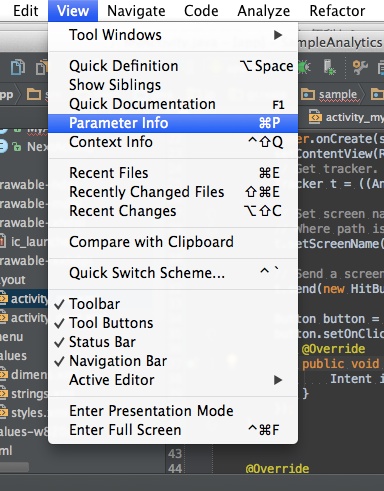384x491 pixels.
Task: Click the @Override annotation on line 44
Action: [277, 469]
